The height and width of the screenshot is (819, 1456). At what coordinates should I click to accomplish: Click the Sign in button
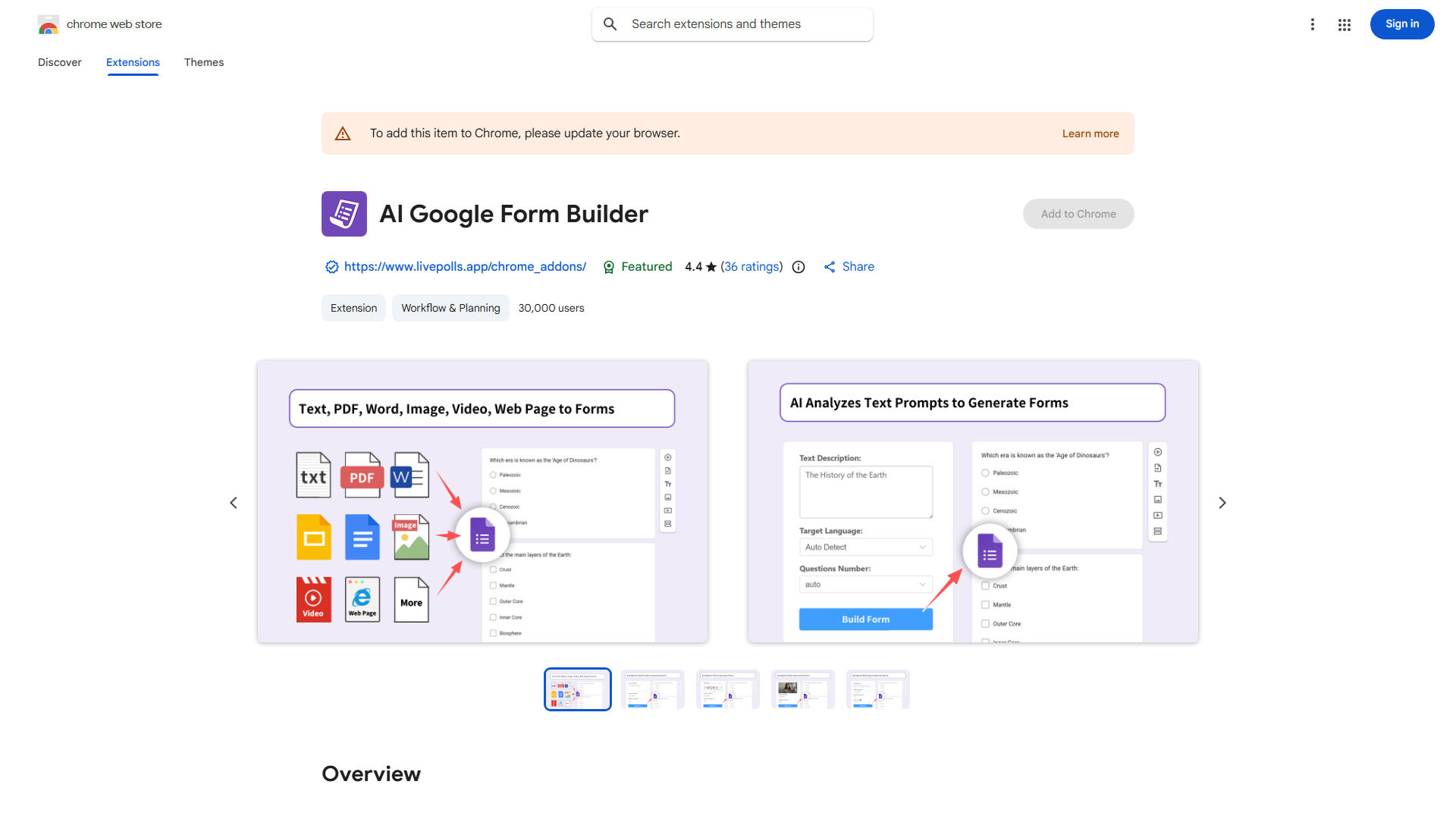(x=1401, y=24)
